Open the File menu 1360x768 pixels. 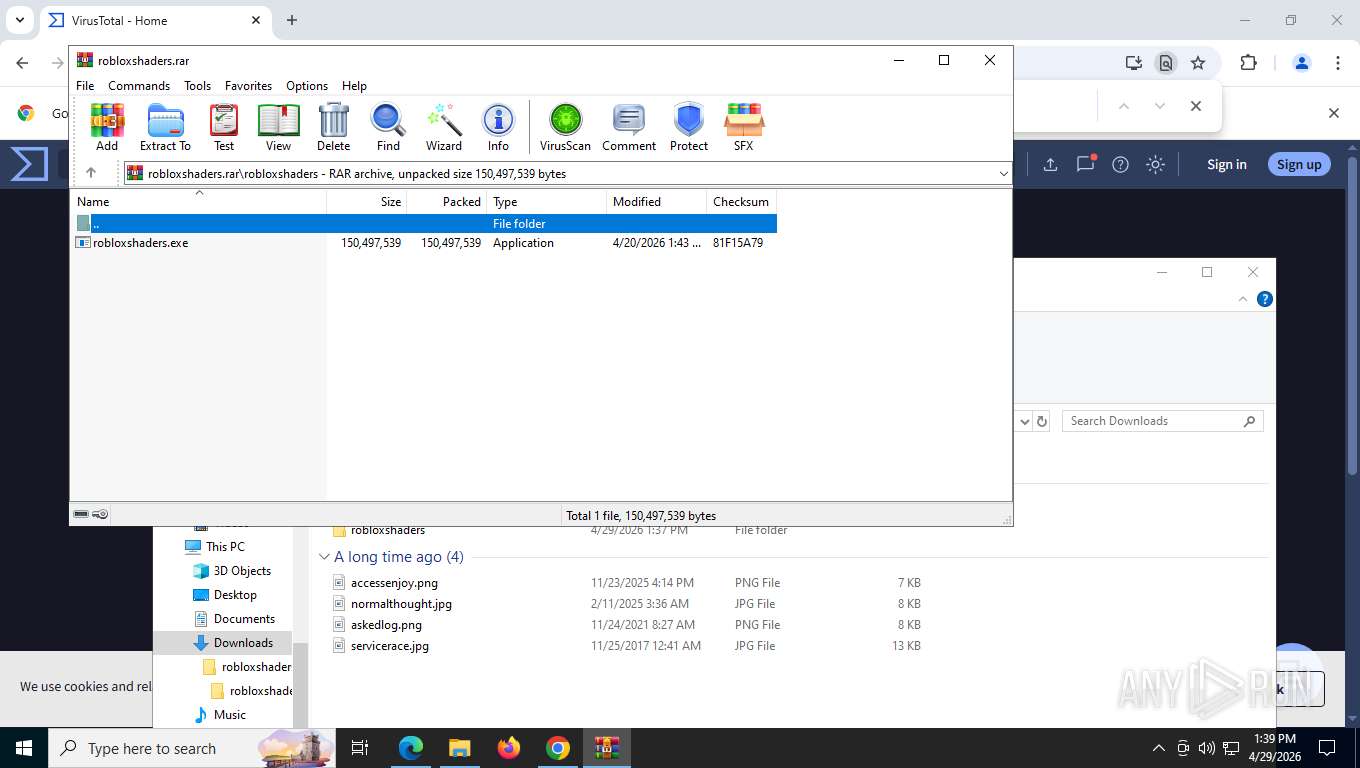(85, 86)
